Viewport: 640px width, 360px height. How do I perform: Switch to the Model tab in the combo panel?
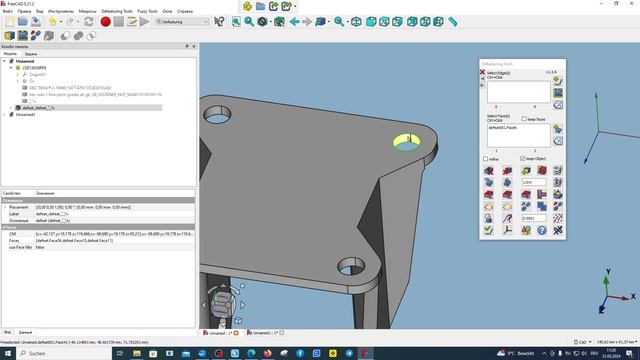10,53
